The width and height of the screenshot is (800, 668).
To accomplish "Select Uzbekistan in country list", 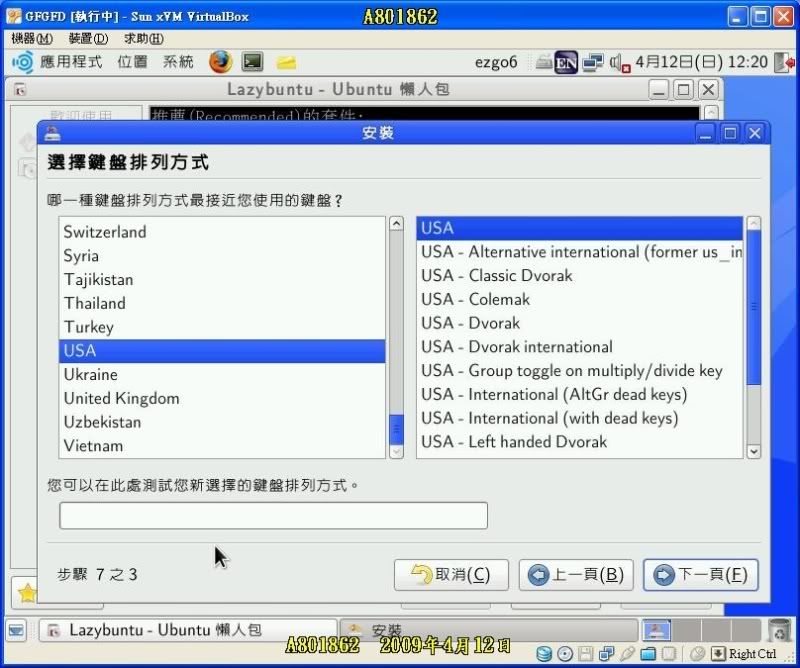I will [222, 422].
